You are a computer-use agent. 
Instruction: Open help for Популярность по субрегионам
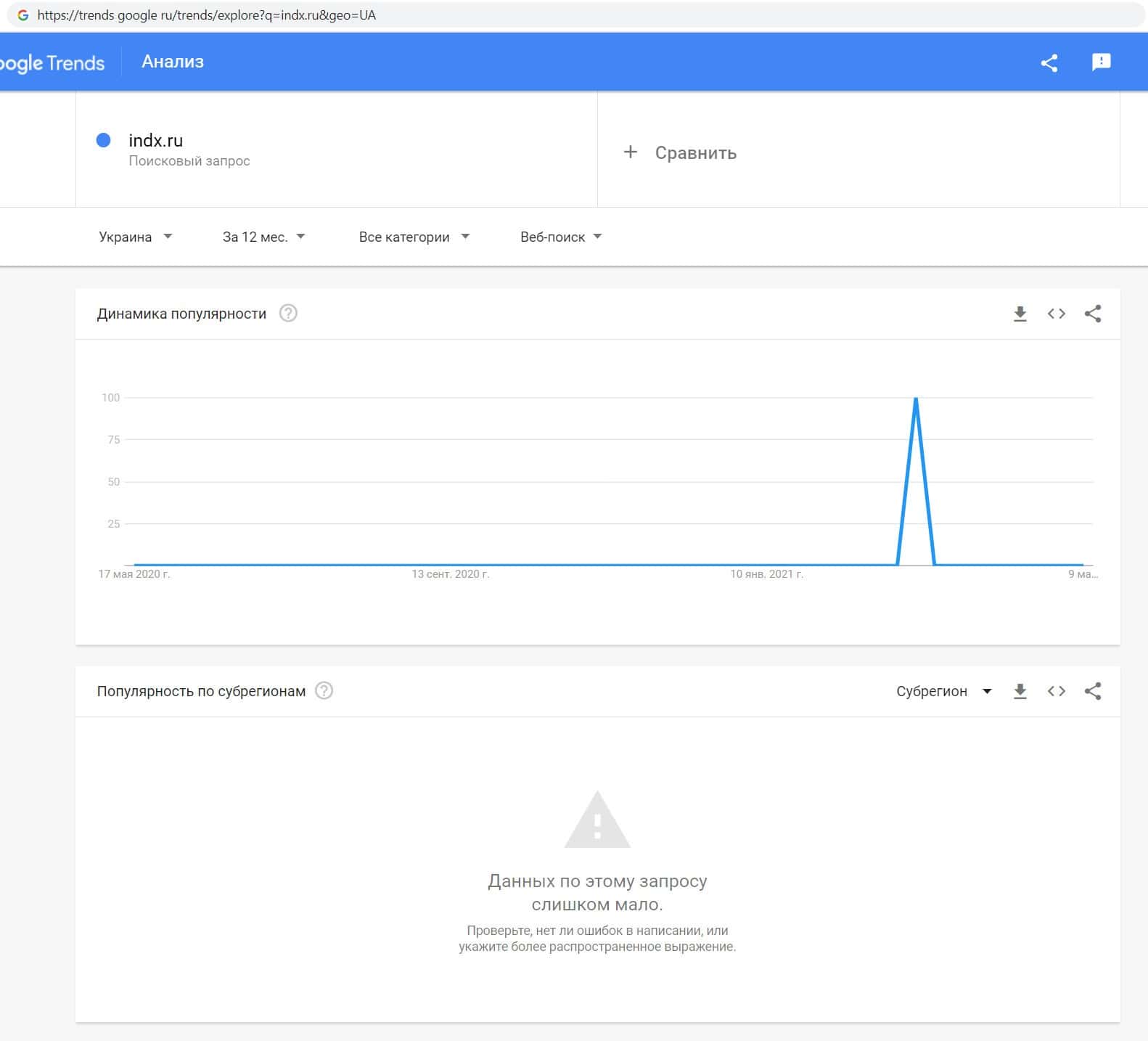point(324,691)
